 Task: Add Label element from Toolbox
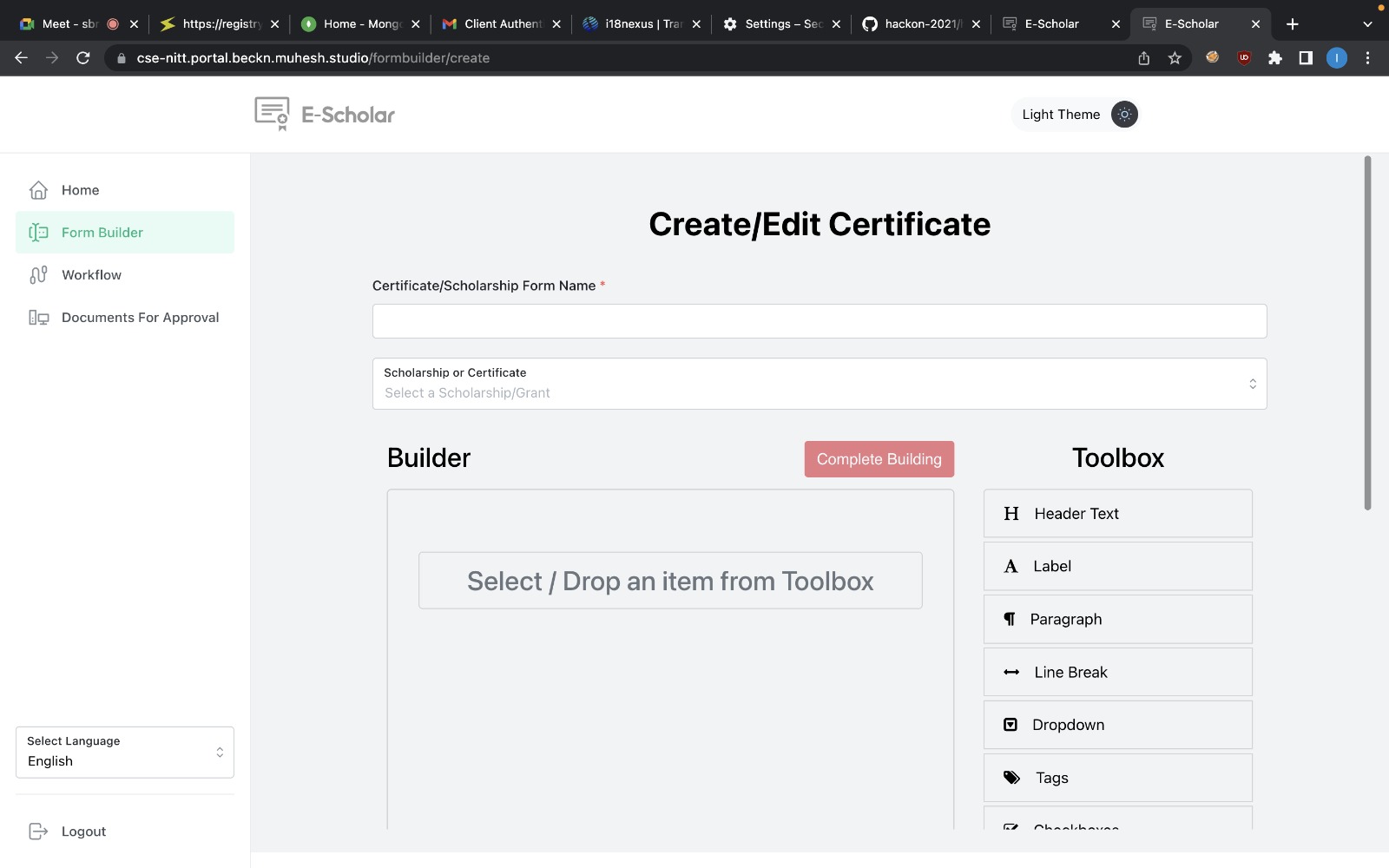point(1118,567)
